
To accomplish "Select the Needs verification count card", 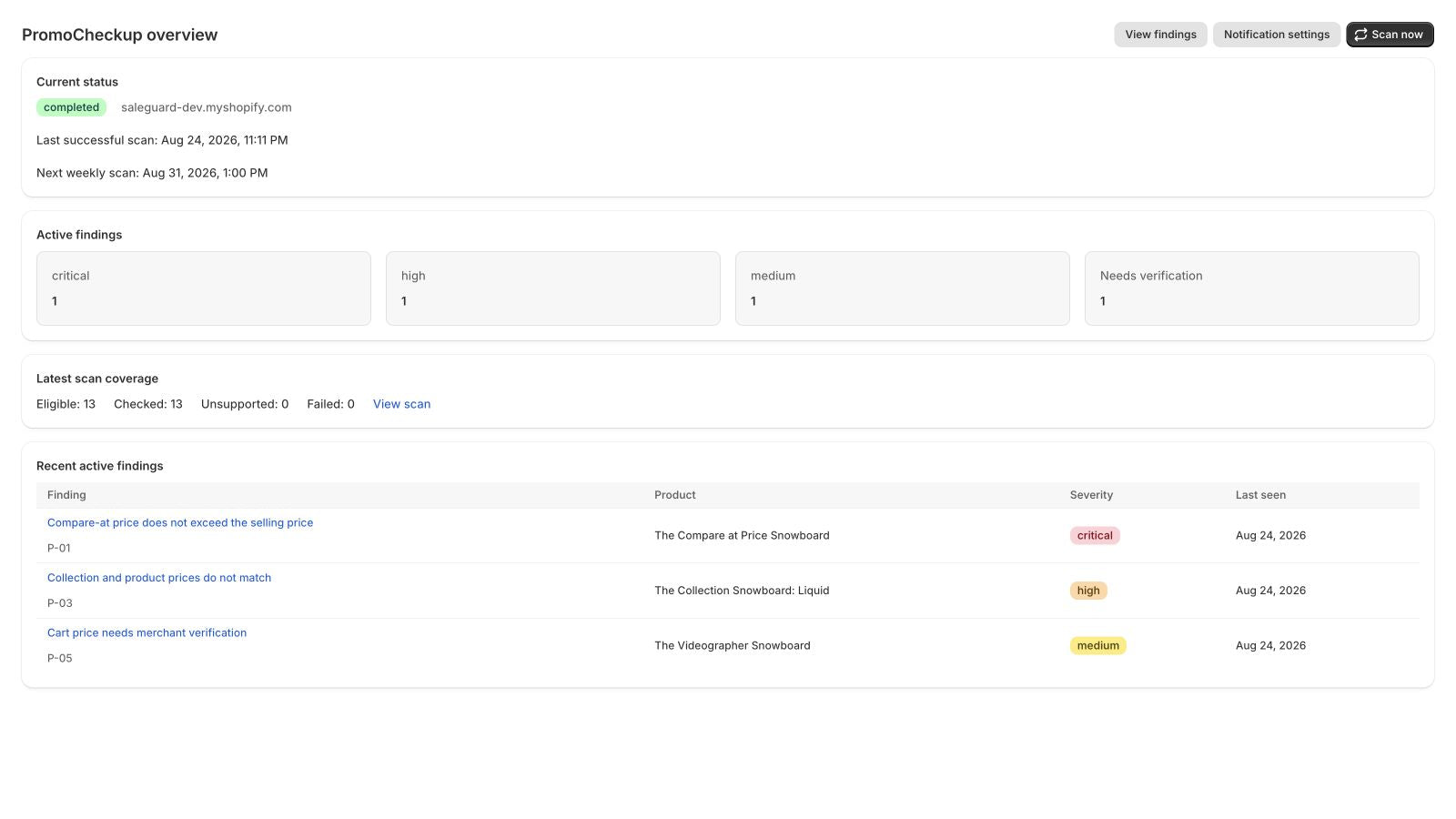I will click(1252, 288).
